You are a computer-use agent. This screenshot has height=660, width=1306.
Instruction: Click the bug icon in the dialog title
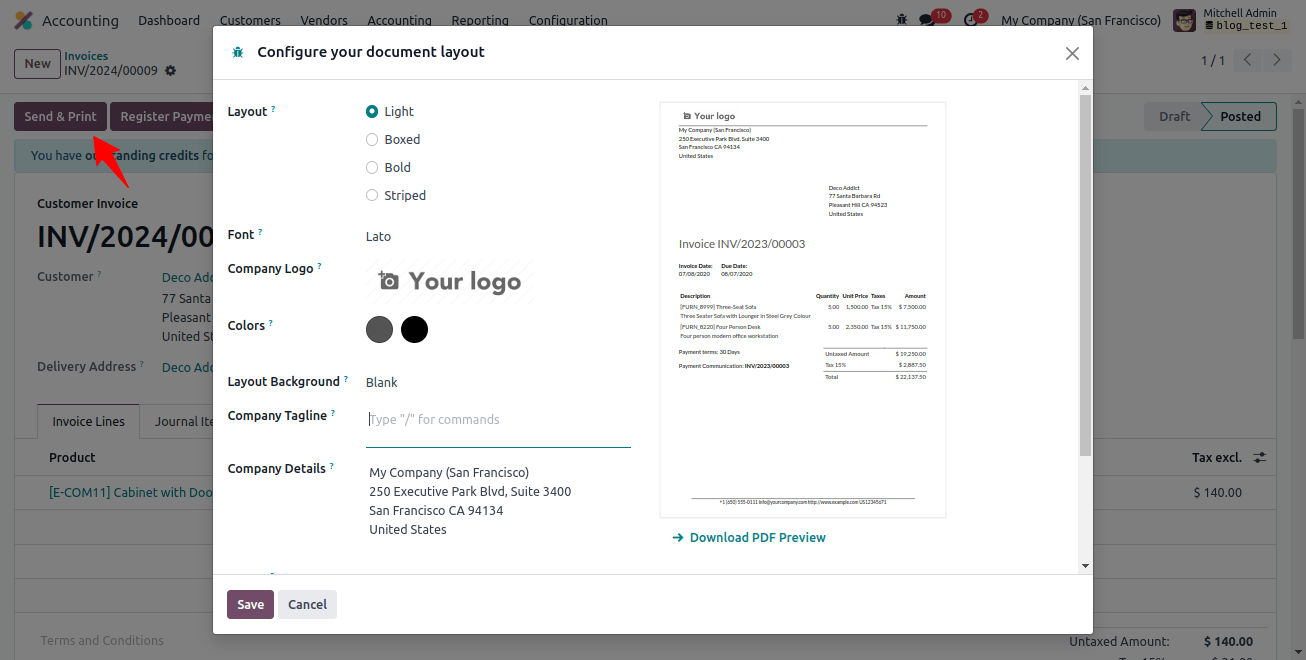pos(238,52)
